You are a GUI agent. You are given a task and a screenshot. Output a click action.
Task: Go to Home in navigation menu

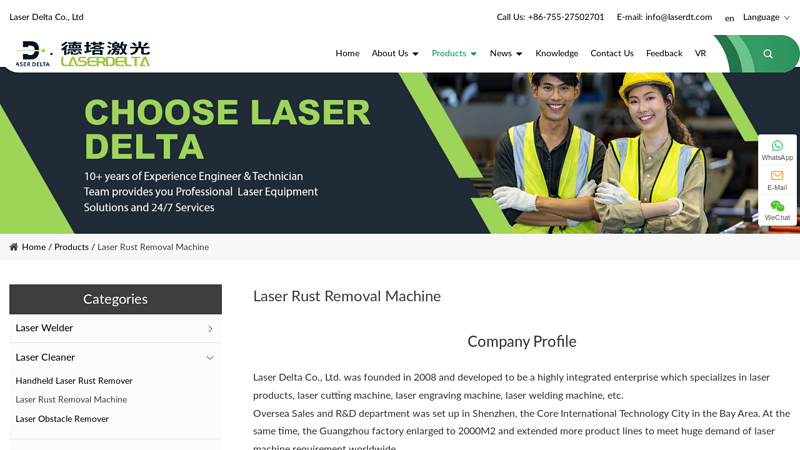[x=347, y=54]
